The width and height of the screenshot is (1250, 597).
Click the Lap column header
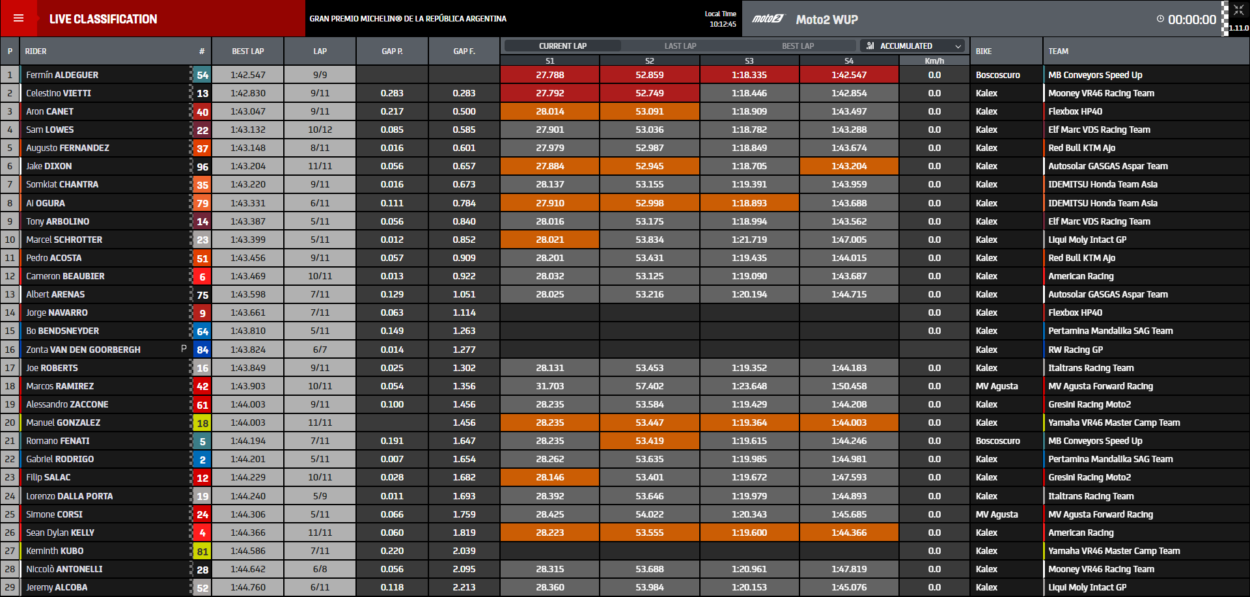(x=320, y=51)
